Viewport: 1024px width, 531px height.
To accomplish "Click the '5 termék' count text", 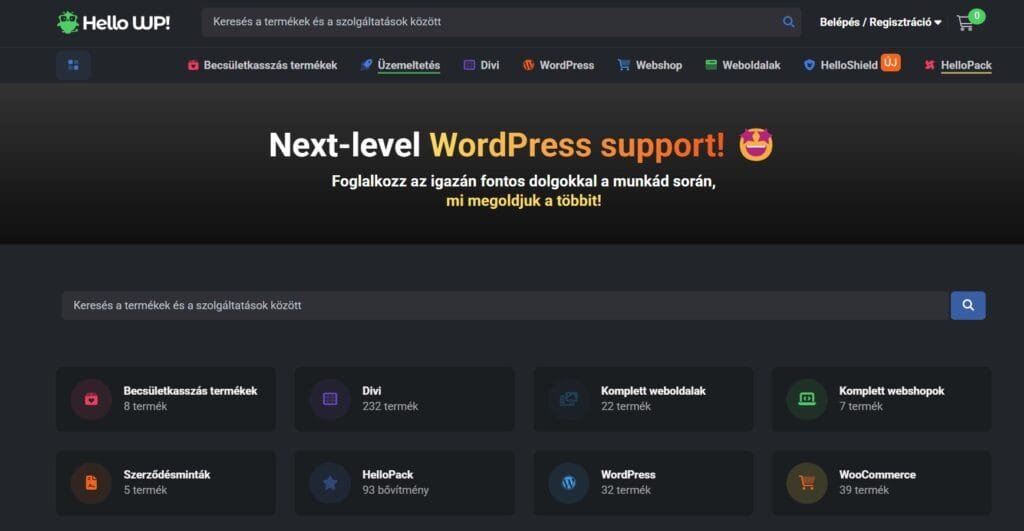I will (x=145, y=490).
